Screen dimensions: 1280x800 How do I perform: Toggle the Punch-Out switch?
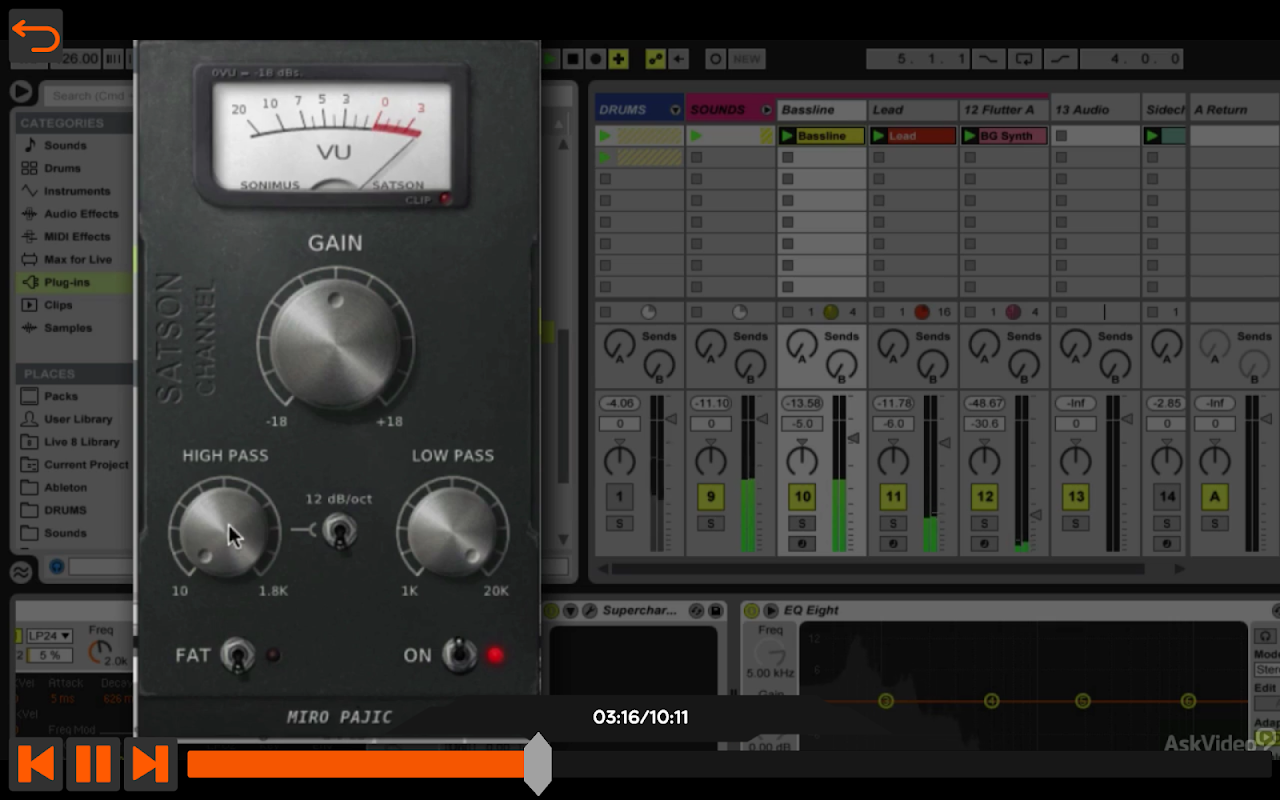coord(1059,59)
